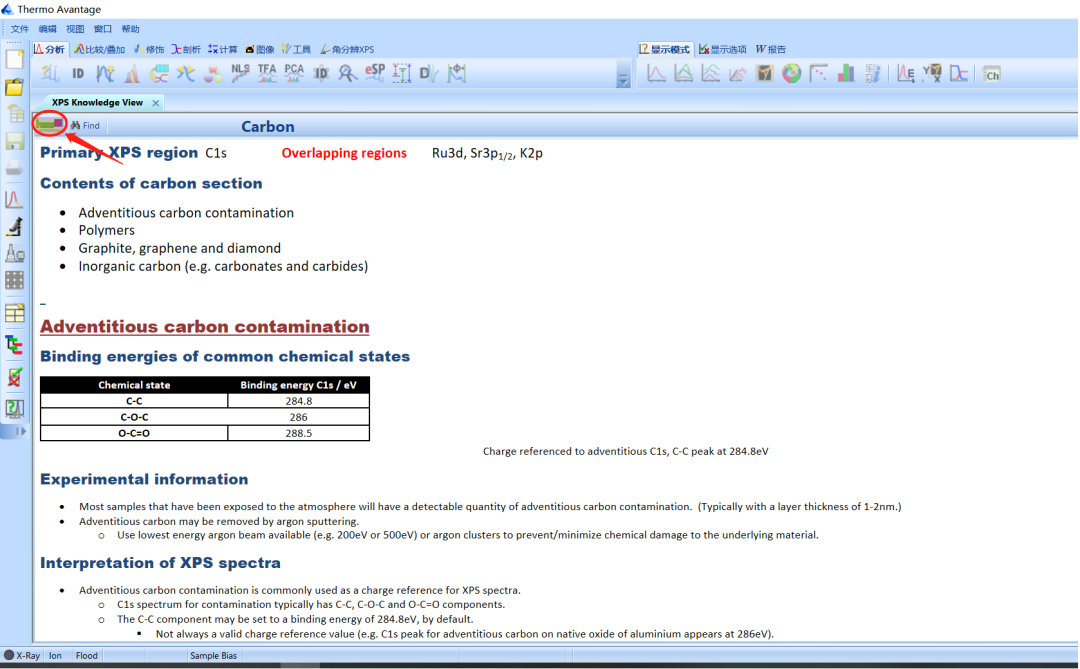The image size is (1080, 669).
Task: Click the depth profile display icon
Action: tap(959, 73)
